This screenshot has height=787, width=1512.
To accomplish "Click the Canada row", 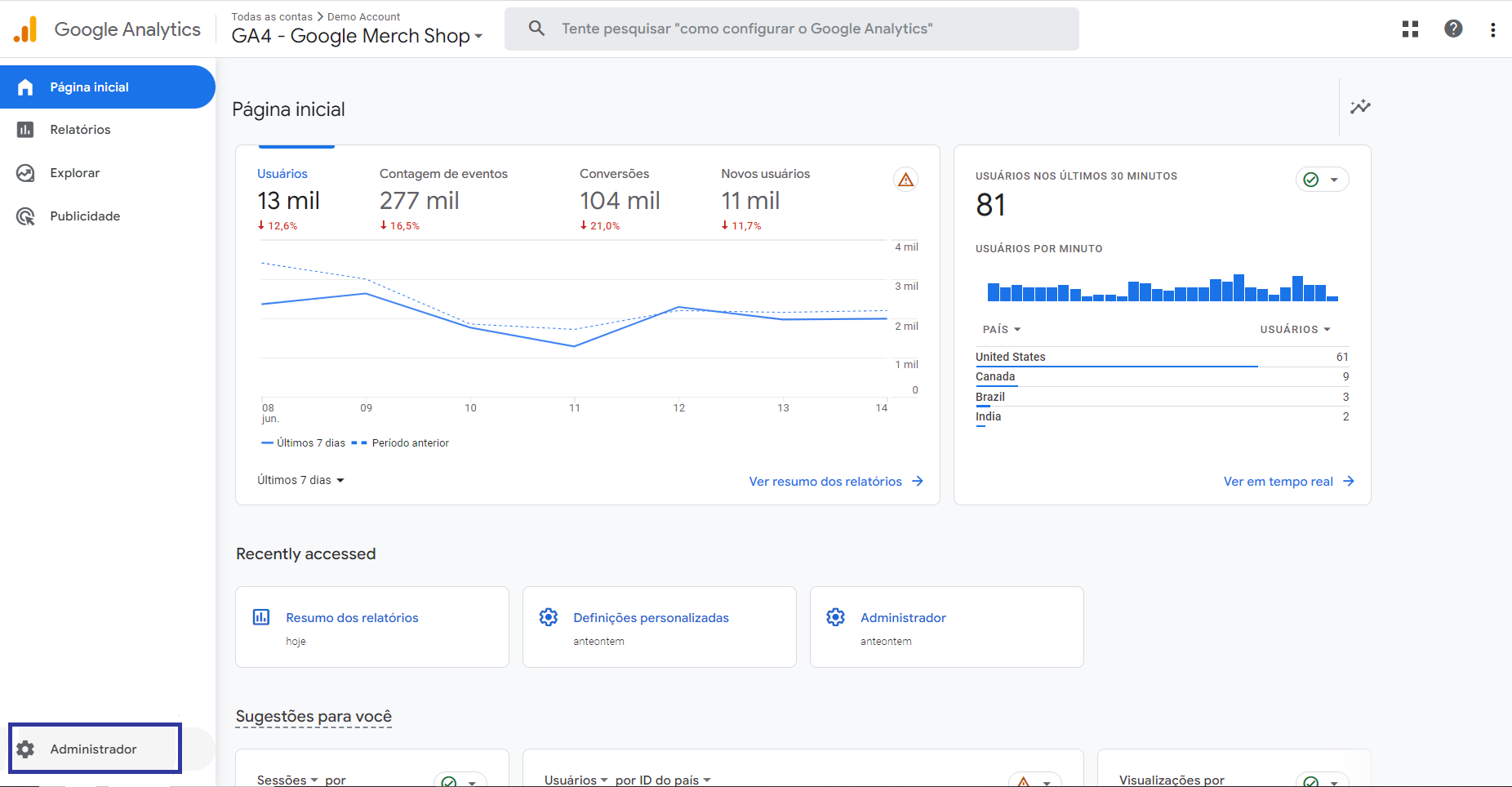I will (x=1162, y=376).
